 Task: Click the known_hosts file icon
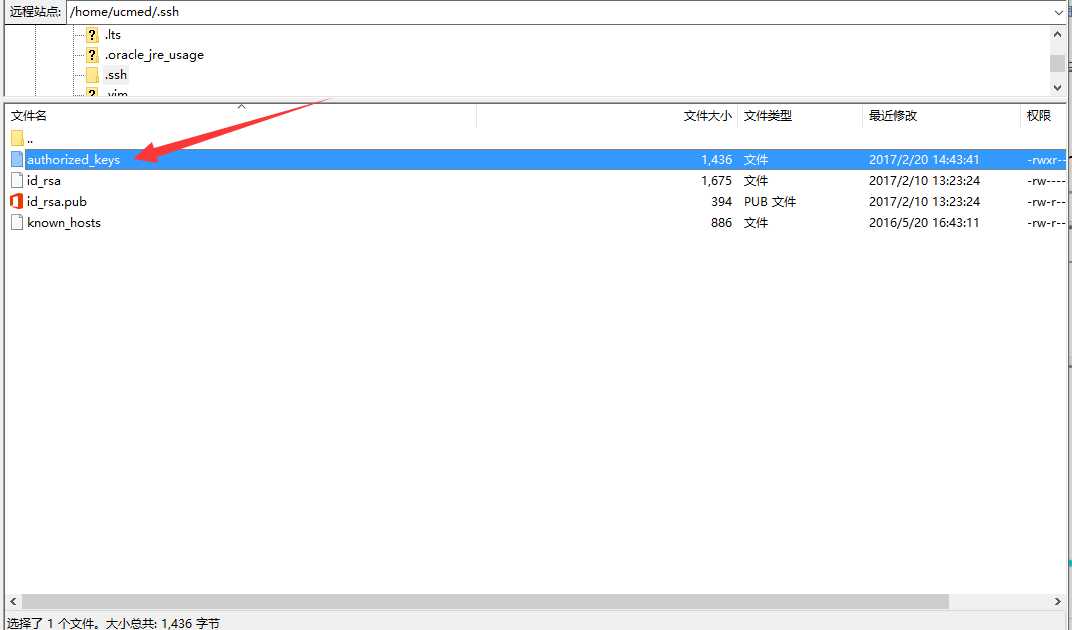pos(17,223)
